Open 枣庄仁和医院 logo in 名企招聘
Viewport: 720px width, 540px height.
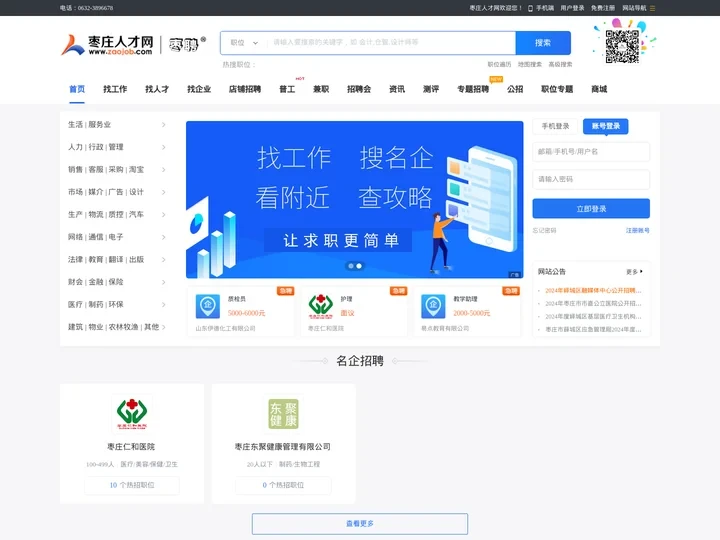(132, 413)
